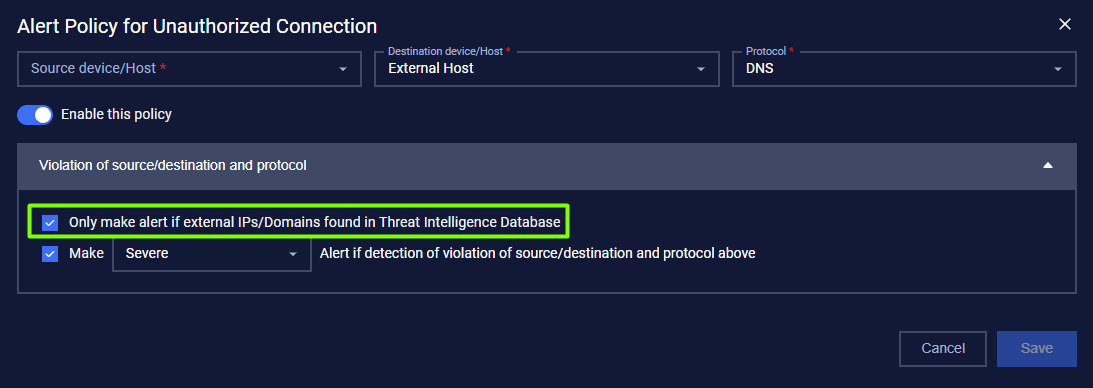Close the Alert Policy dialog with X
1093x388 pixels.
(1064, 24)
